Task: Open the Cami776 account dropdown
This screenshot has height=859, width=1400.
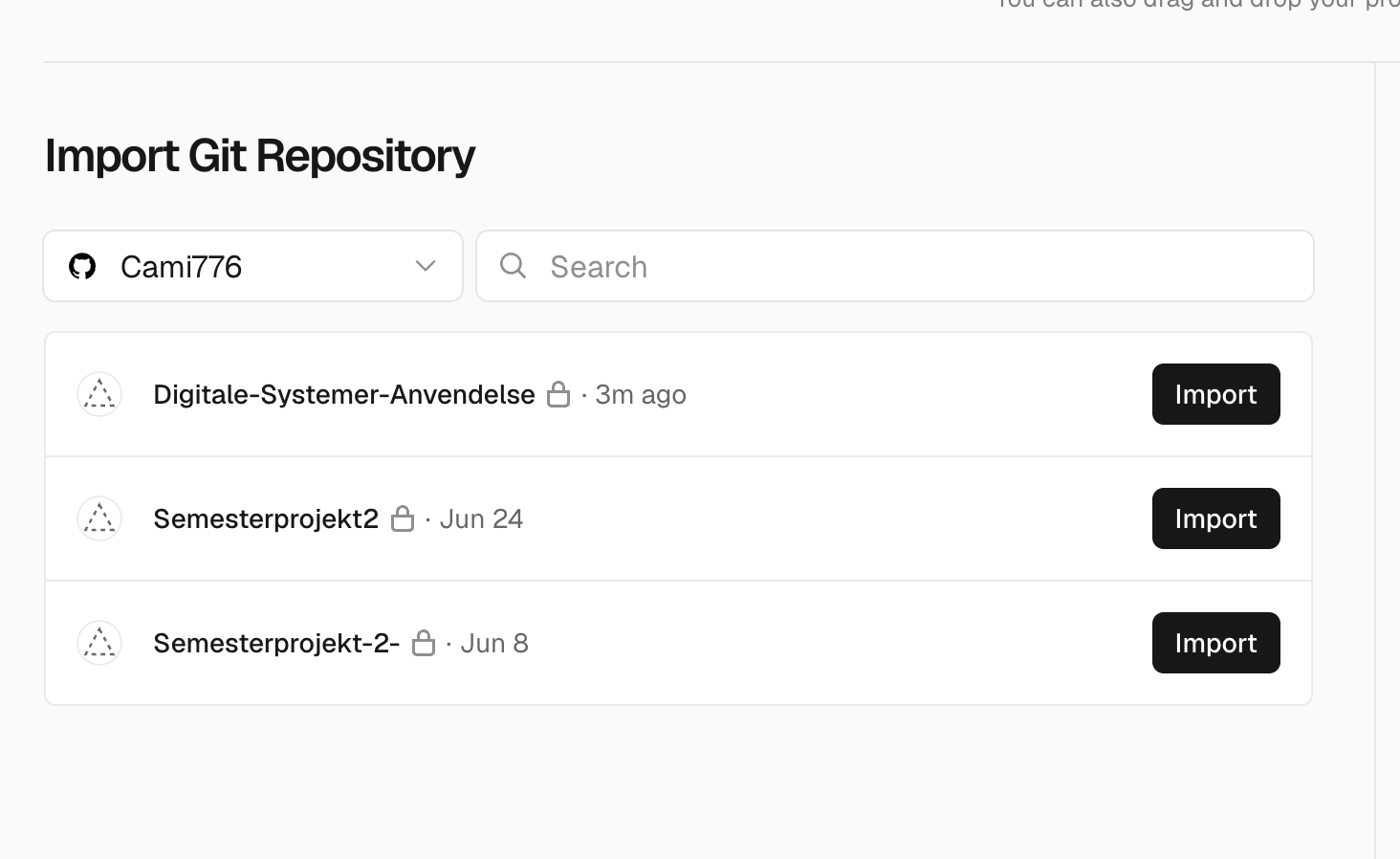Action: coord(253,266)
